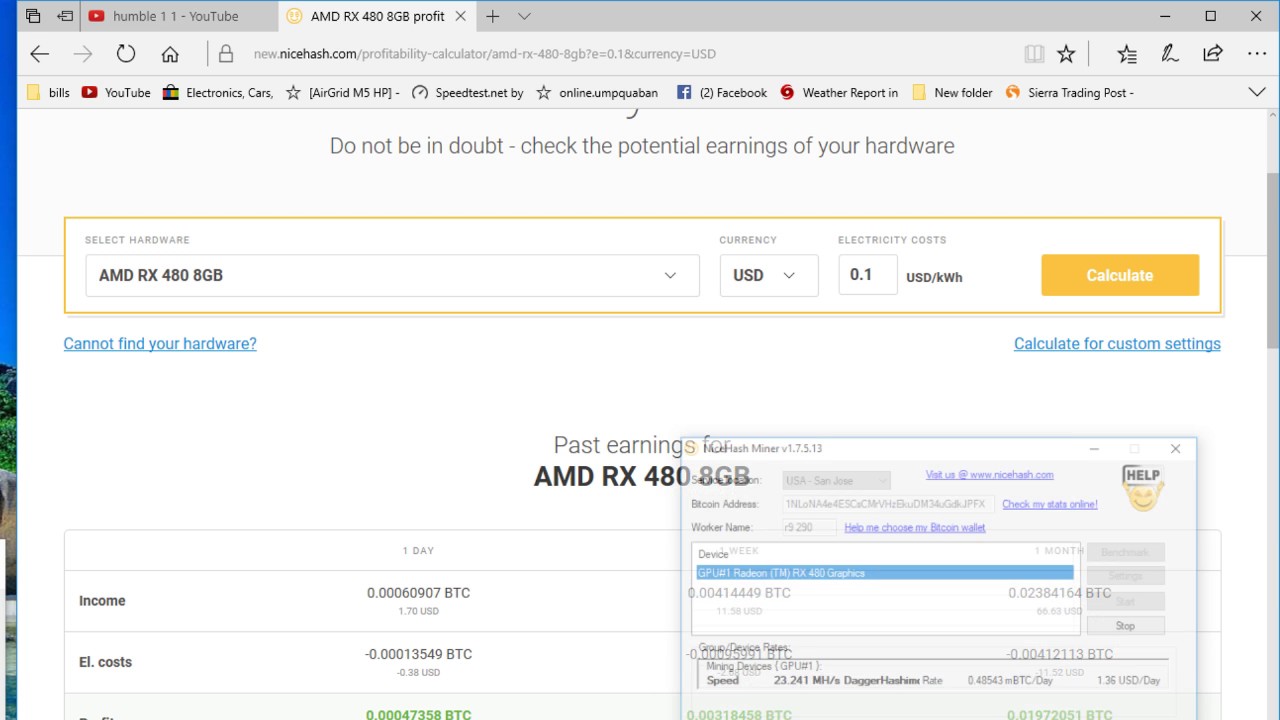Expand the favorites bar overflow chevron
Viewport: 1280px width, 720px height.
[x=1257, y=92]
